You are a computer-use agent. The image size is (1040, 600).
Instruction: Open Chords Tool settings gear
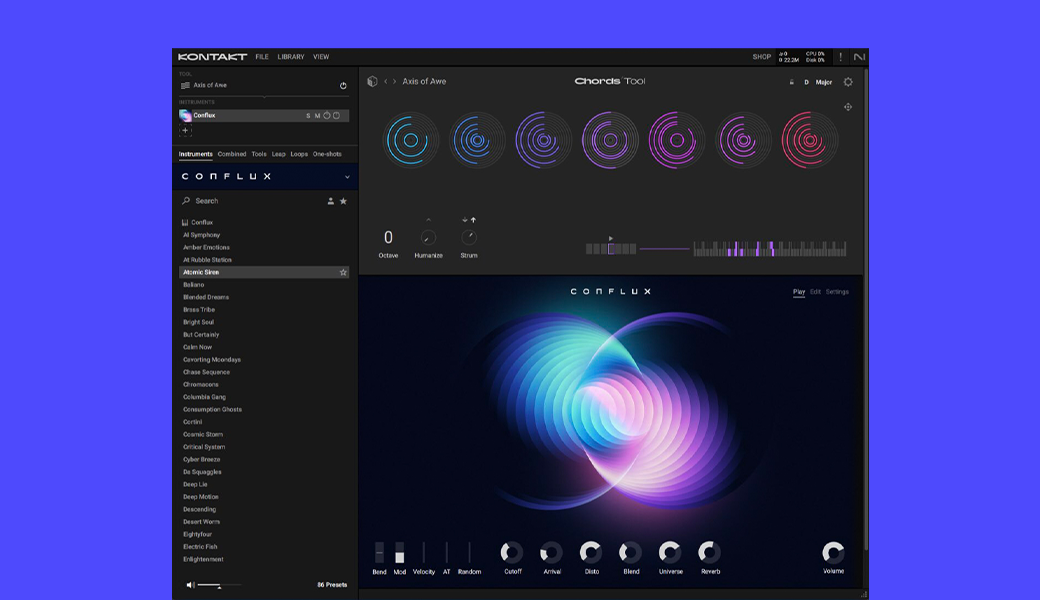coord(848,82)
